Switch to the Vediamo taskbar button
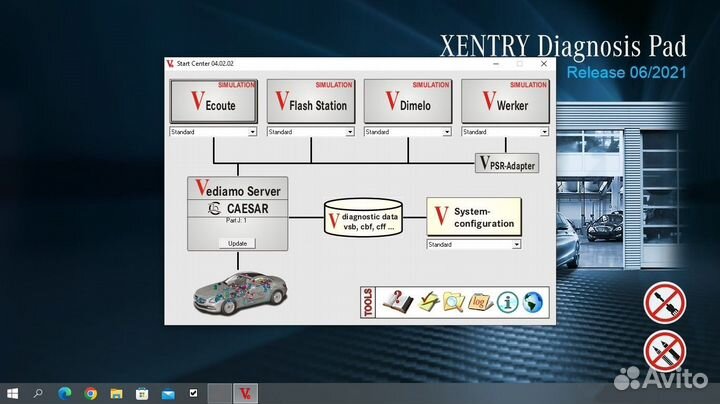 pos(245,393)
